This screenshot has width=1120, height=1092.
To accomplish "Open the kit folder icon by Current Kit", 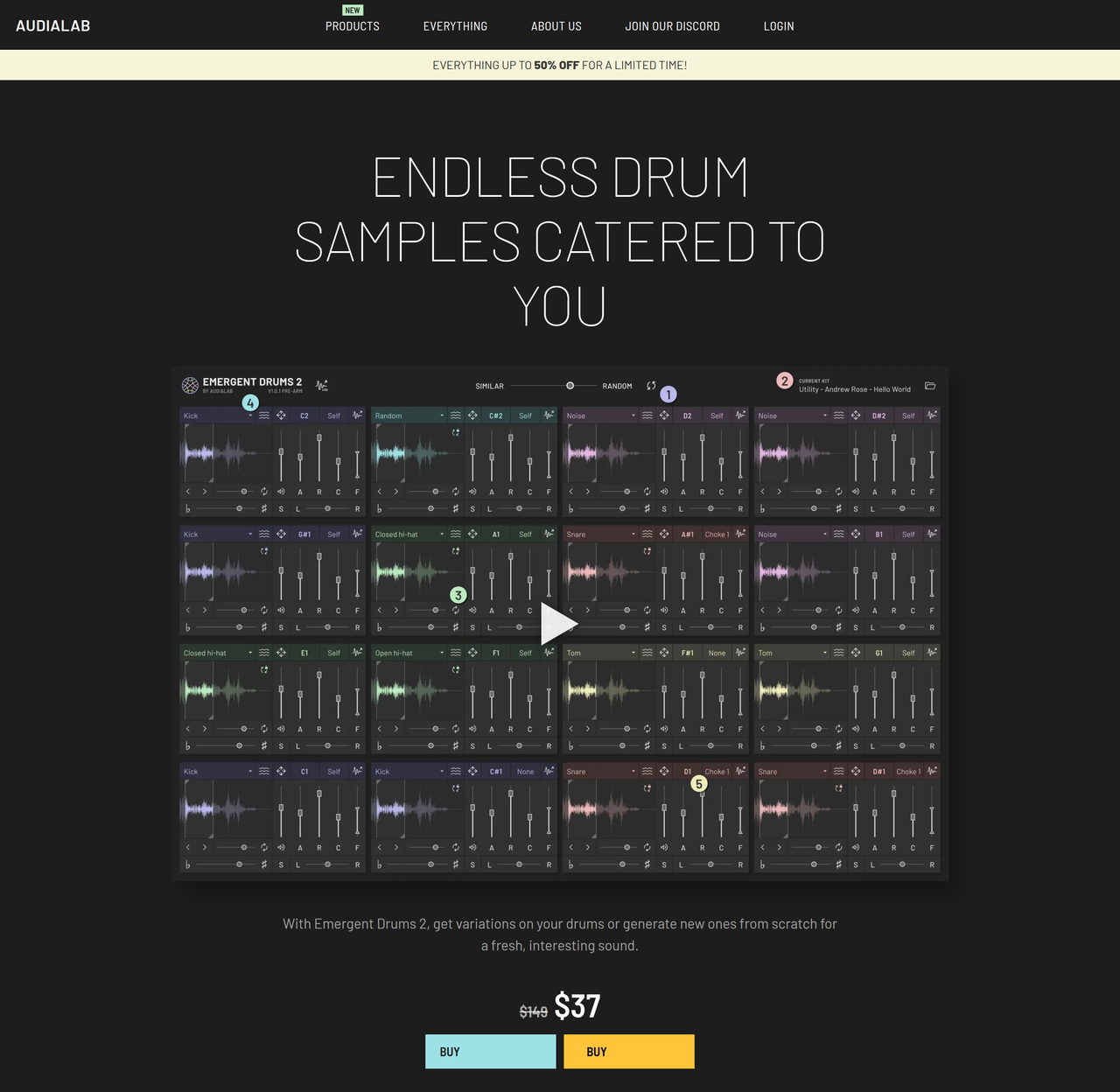I will pyautogui.click(x=930, y=385).
